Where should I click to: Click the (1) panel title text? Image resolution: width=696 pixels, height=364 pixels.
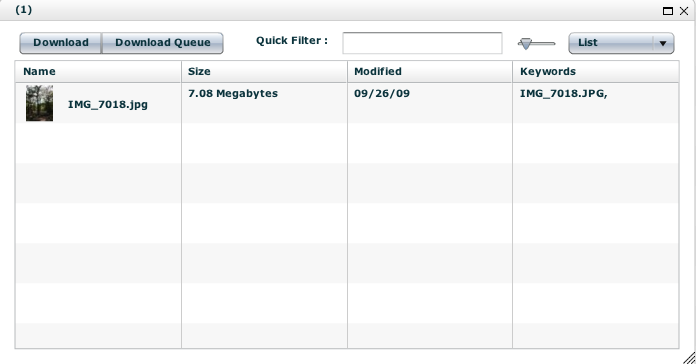24,10
